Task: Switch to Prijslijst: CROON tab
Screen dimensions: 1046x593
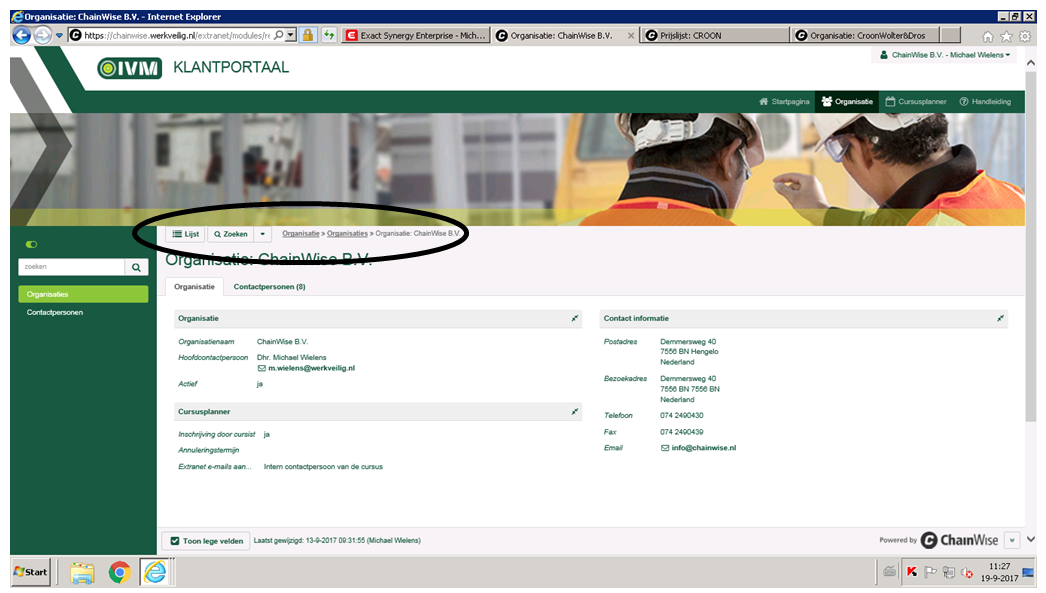Action: pyautogui.click(x=715, y=35)
